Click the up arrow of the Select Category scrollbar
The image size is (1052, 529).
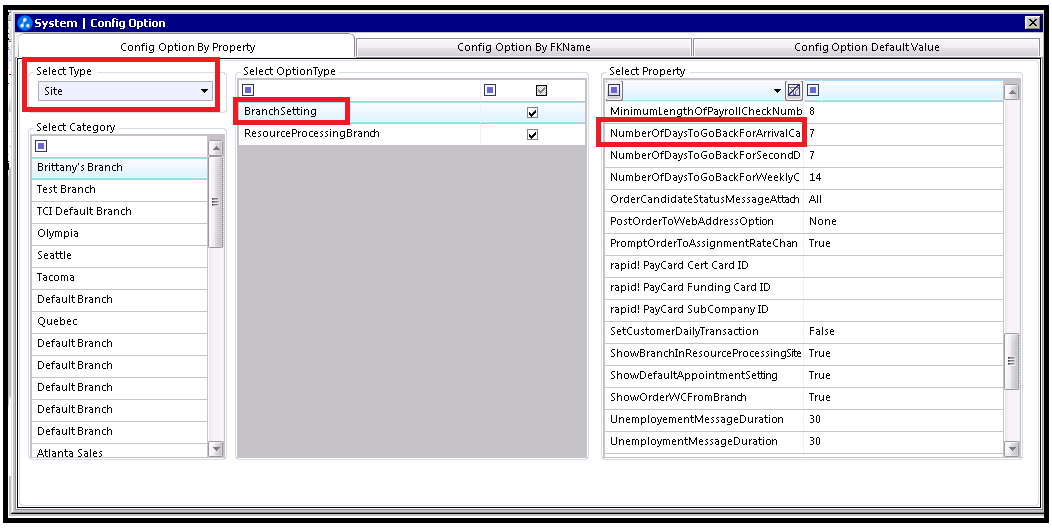(x=216, y=148)
